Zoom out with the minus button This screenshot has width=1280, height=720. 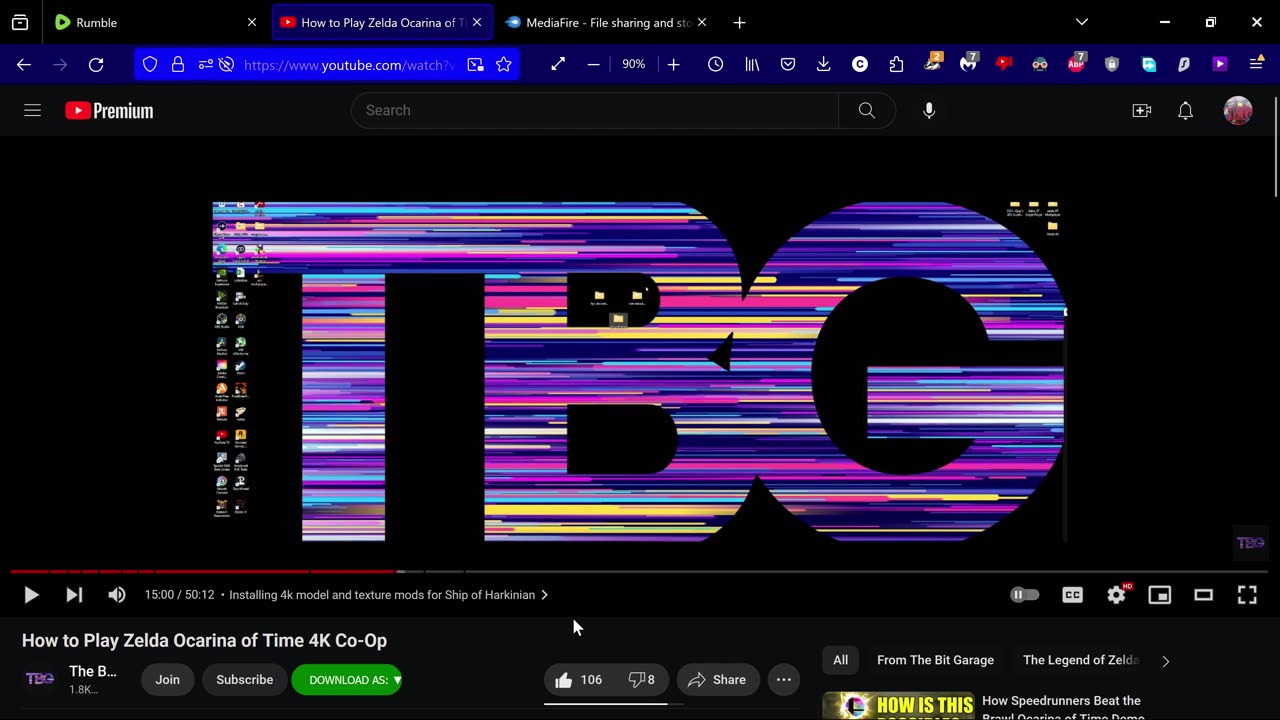click(x=593, y=64)
